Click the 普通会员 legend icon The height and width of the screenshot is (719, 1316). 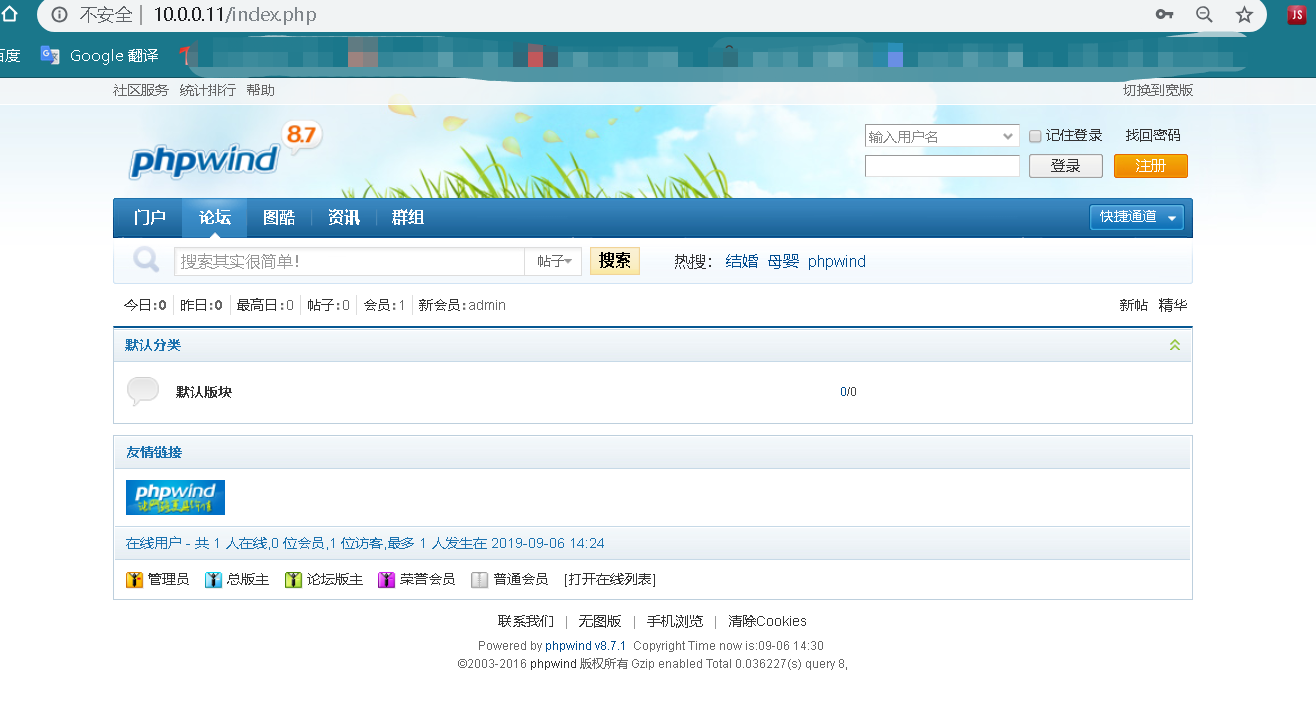(479, 580)
